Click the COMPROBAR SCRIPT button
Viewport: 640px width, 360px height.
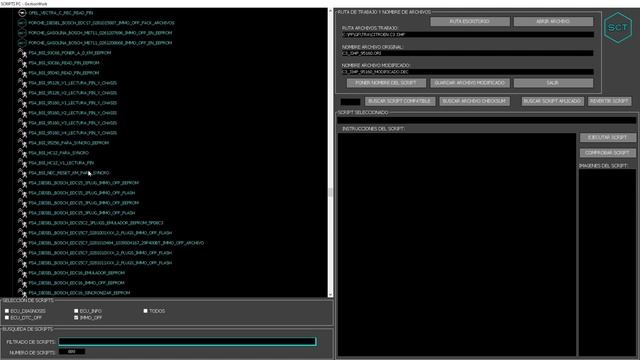(607, 153)
